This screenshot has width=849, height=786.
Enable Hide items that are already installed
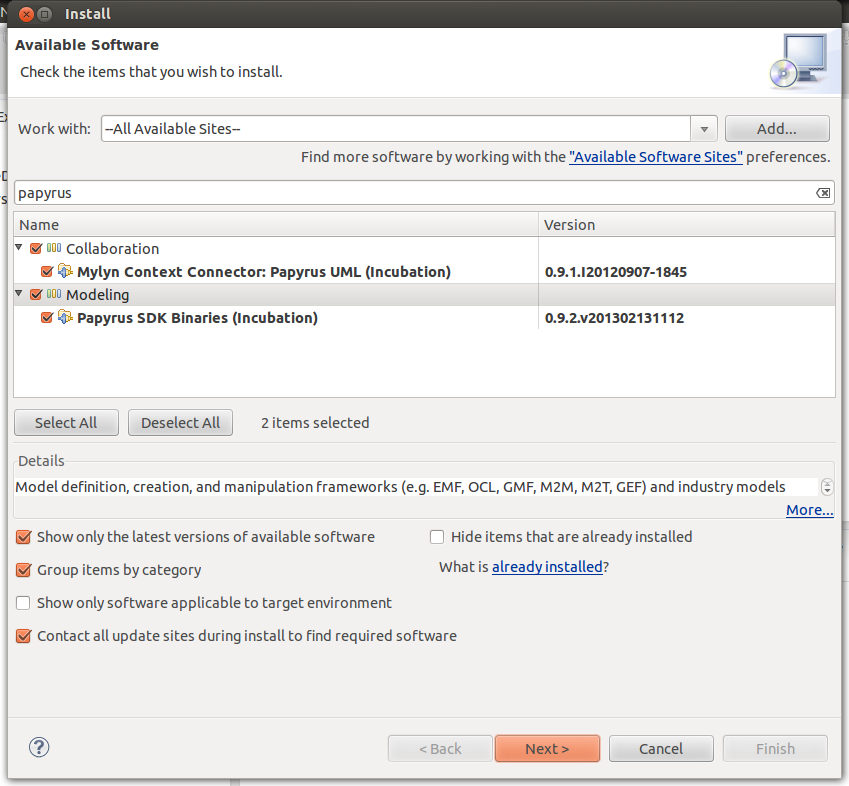tap(437, 537)
